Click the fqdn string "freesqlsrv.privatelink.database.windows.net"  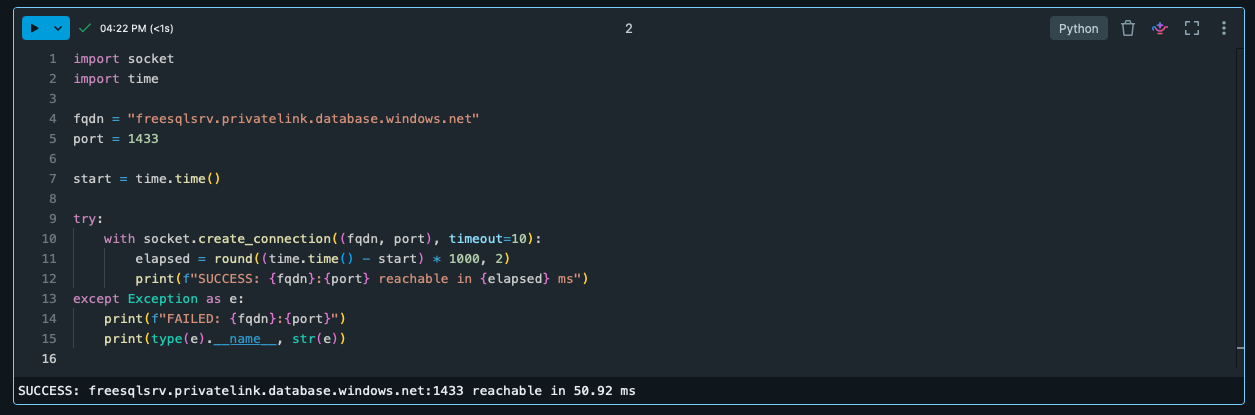pos(303,119)
